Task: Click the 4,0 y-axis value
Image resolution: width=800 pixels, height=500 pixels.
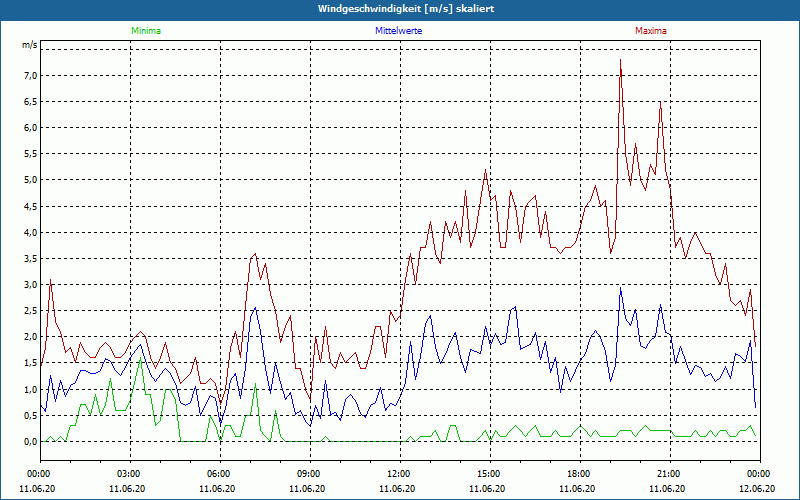Action: pyautogui.click(x=31, y=233)
